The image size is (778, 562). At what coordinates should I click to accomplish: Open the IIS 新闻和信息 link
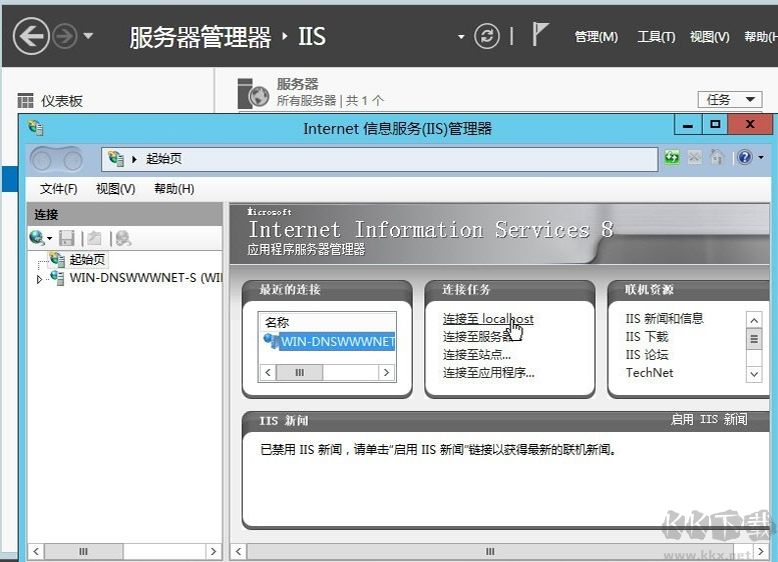click(x=664, y=318)
